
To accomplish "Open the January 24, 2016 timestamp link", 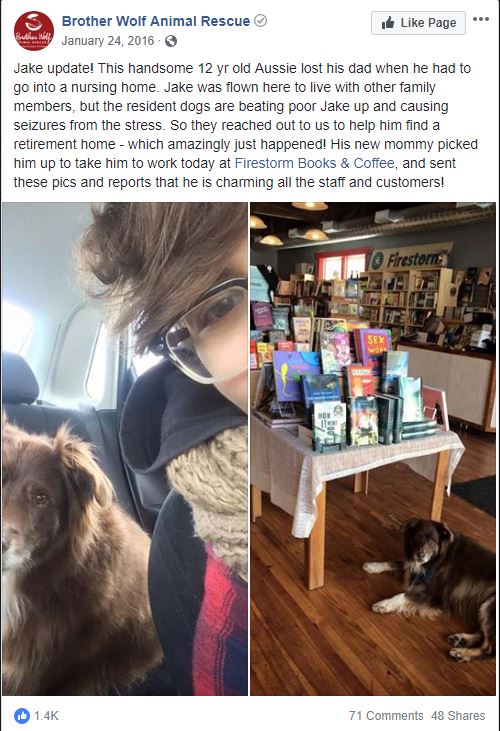I will click(x=108, y=41).
